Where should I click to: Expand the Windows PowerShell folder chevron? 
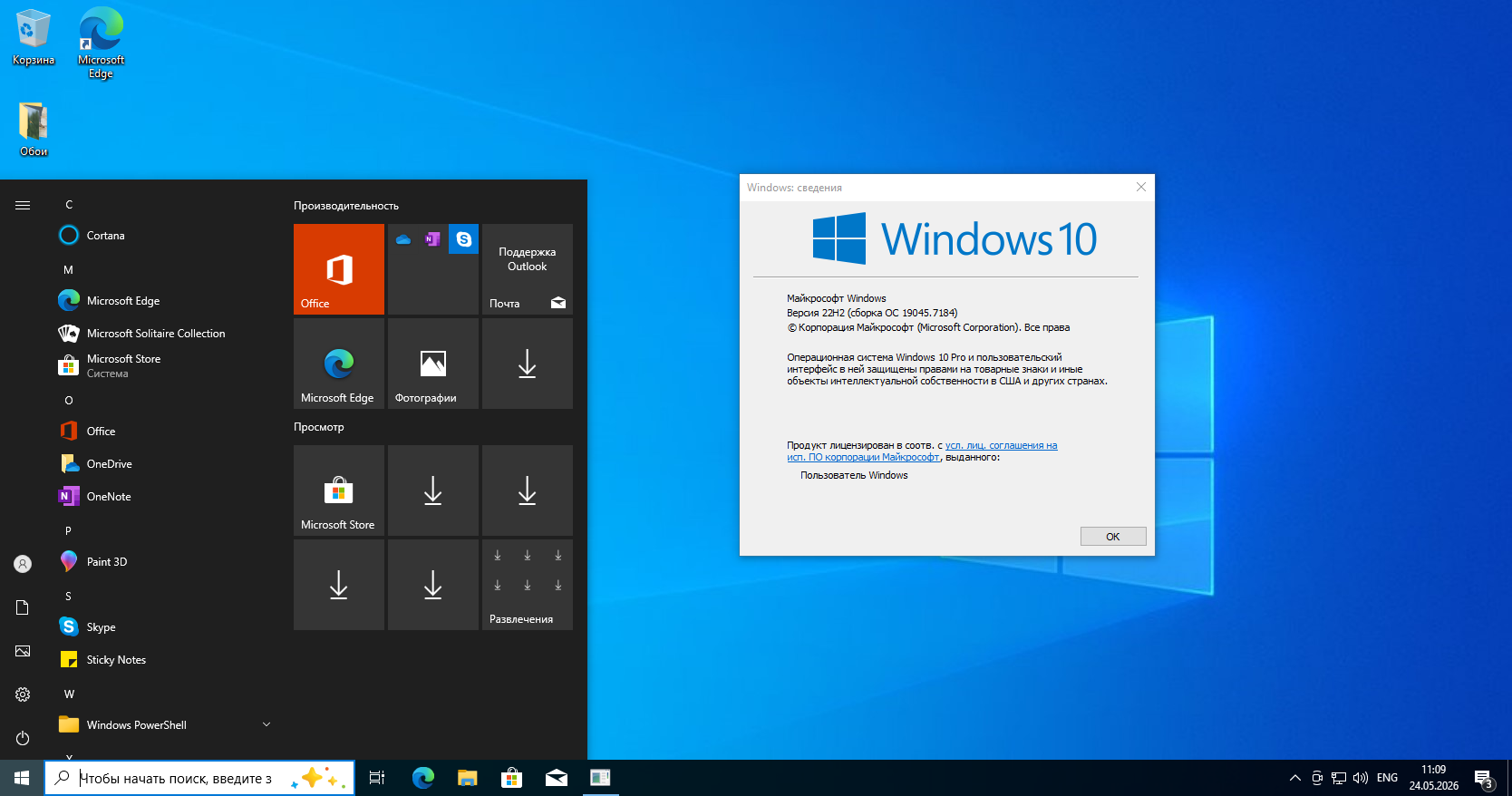tap(267, 724)
